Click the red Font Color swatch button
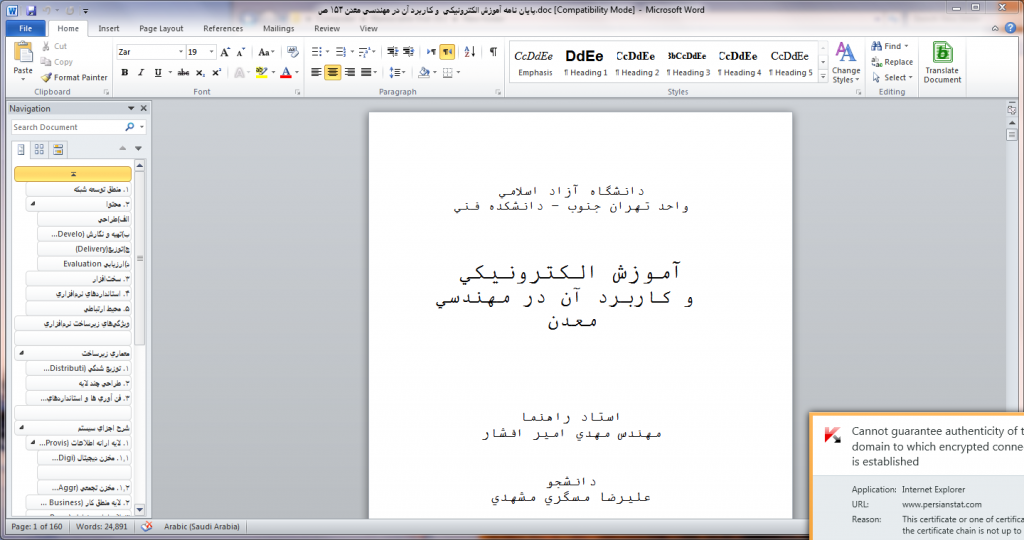The image size is (1024, 540). [x=285, y=72]
